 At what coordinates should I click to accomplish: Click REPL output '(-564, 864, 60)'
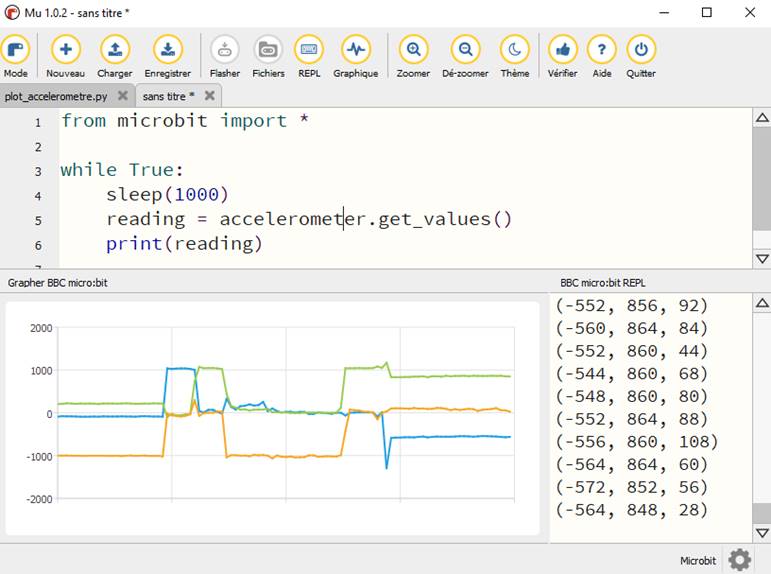[631, 464]
